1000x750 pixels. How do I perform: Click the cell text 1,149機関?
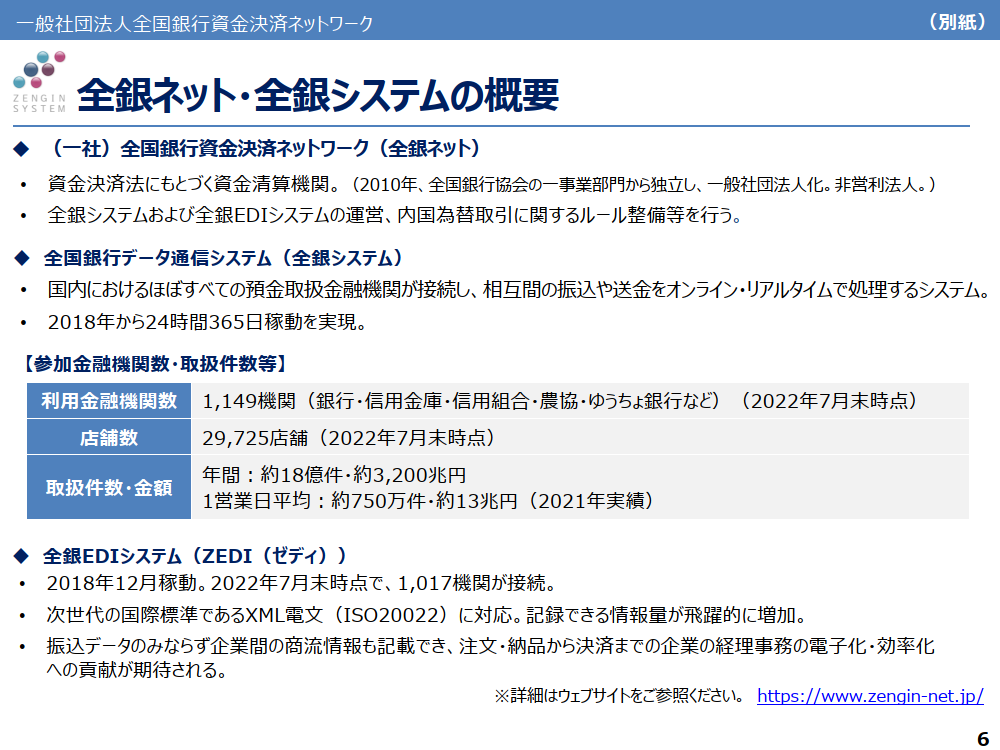(249, 401)
